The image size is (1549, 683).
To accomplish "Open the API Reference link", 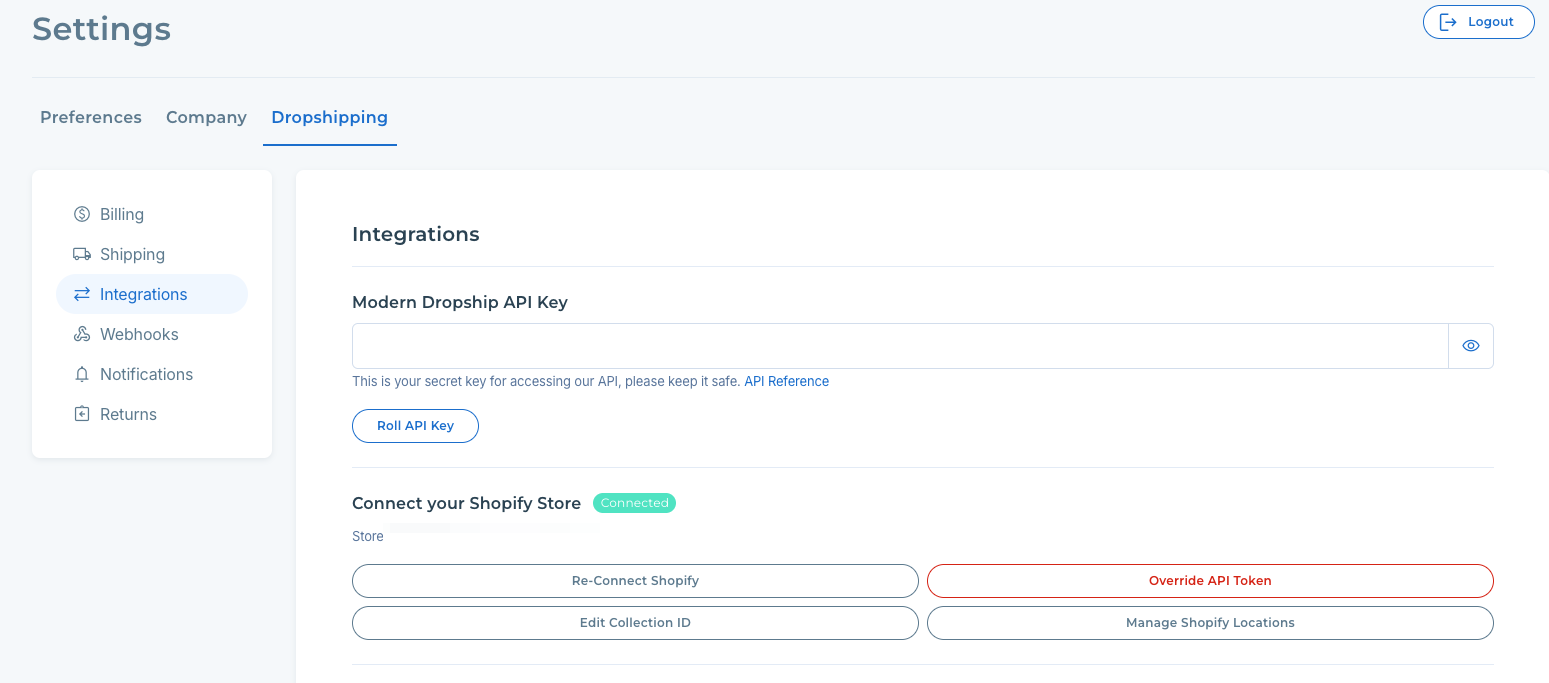I will (x=786, y=381).
